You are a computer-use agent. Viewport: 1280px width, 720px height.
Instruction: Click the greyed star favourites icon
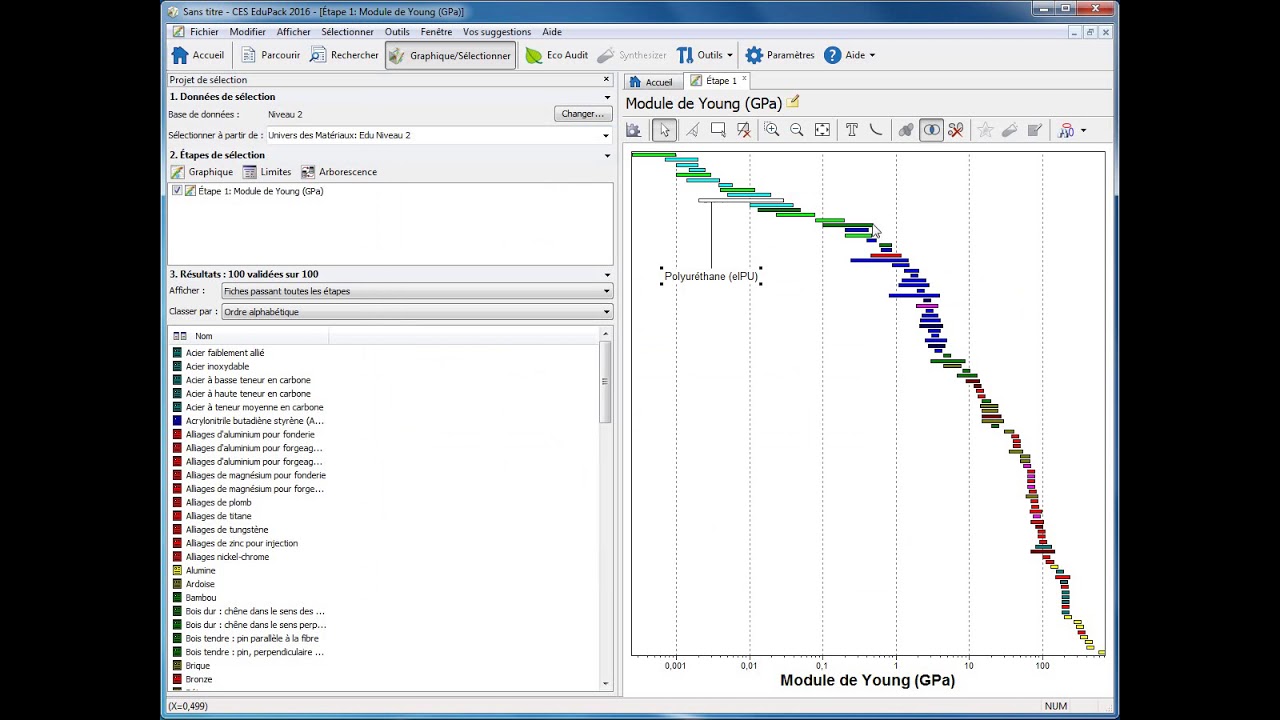coord(985,130)
